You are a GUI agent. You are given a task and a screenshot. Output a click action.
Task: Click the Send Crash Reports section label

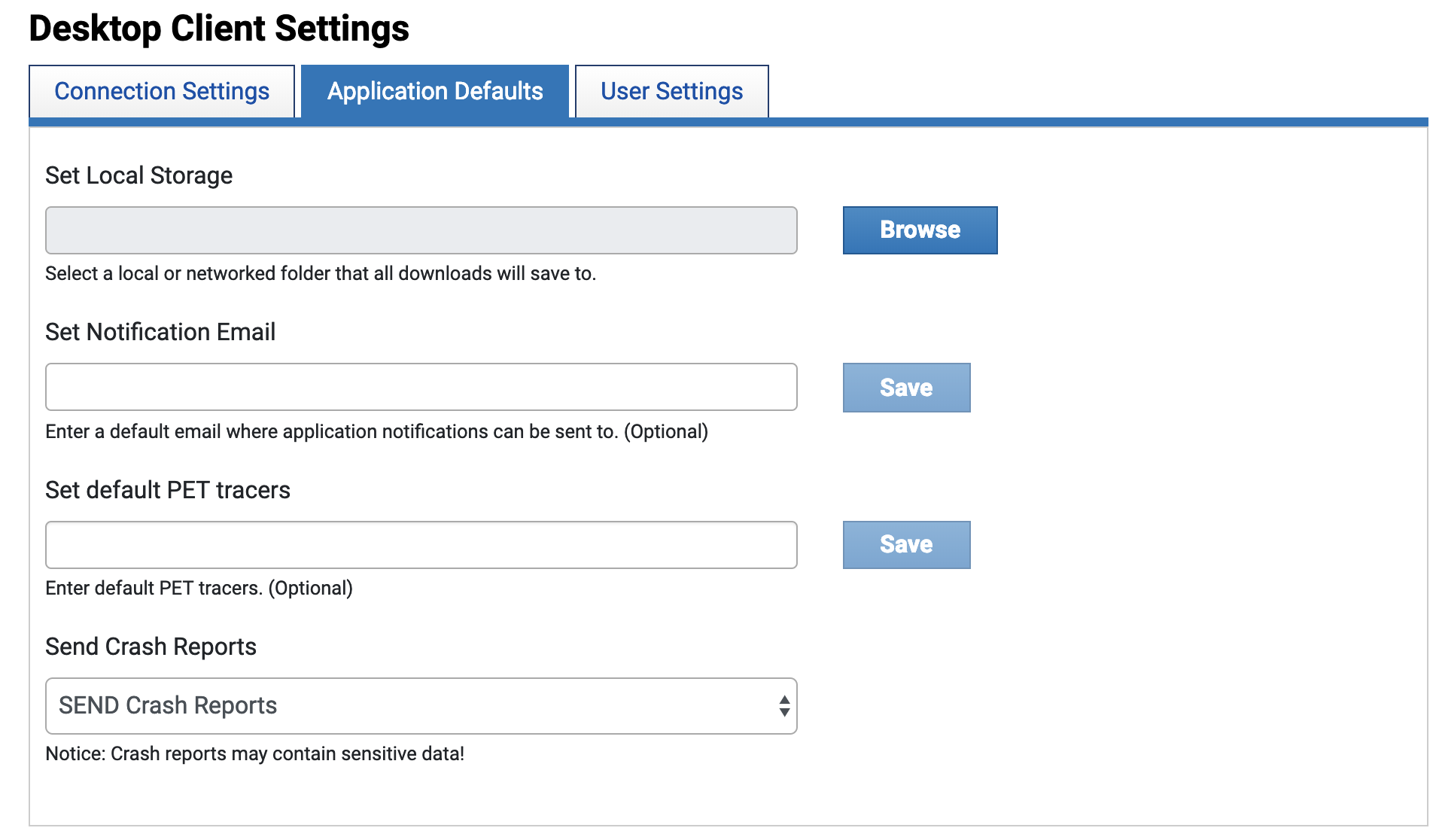[x=151, y=647]
